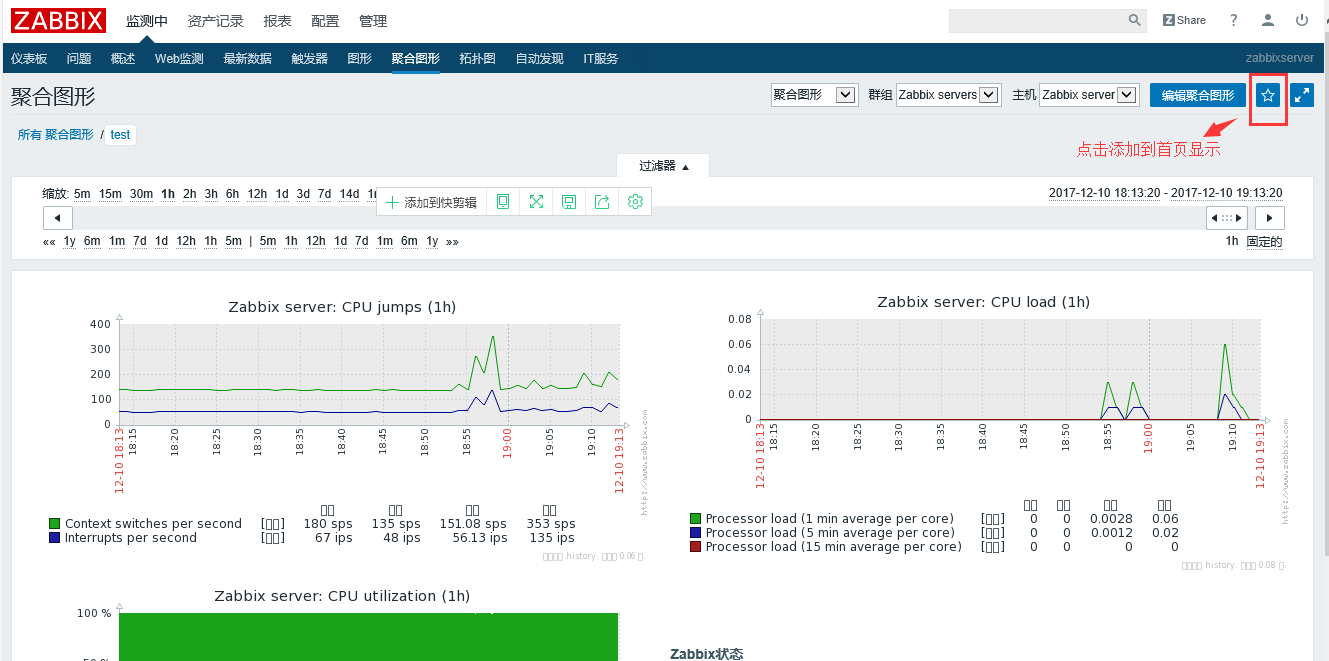
Task: Open the 所有 聚合图形 breadcrumb link
Action: click(55, 135)
